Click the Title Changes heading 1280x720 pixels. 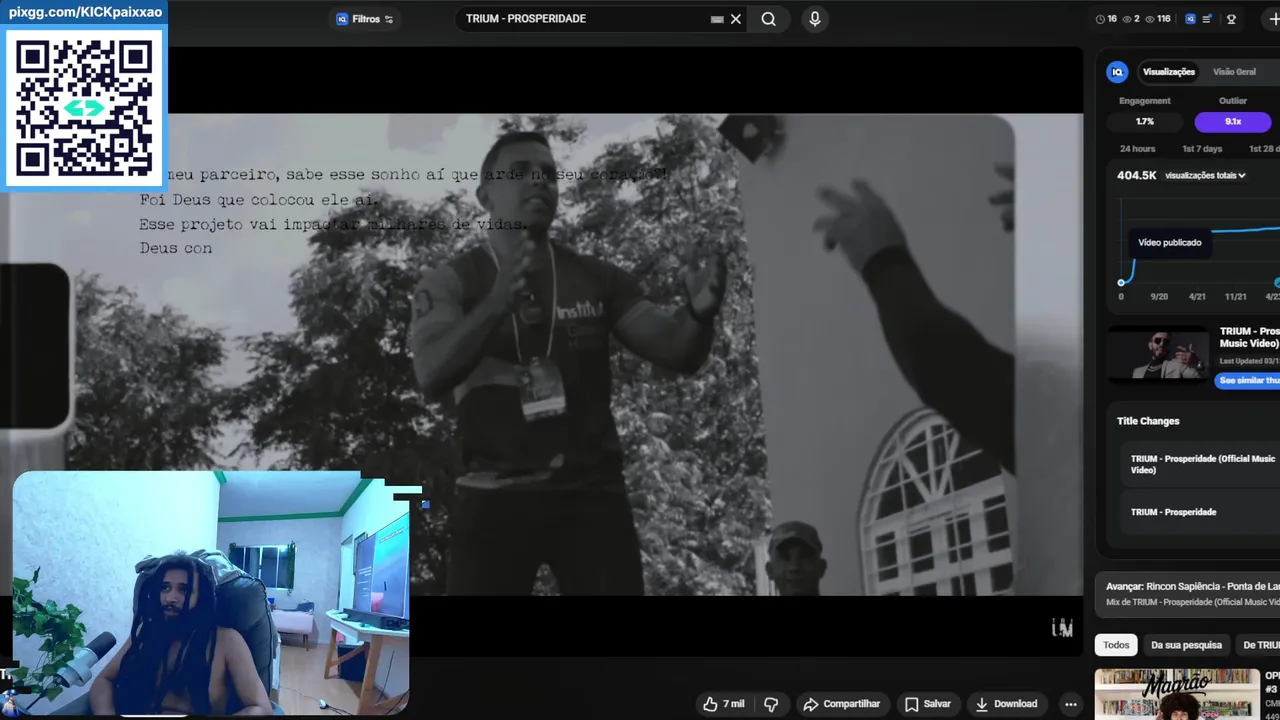1148,421
